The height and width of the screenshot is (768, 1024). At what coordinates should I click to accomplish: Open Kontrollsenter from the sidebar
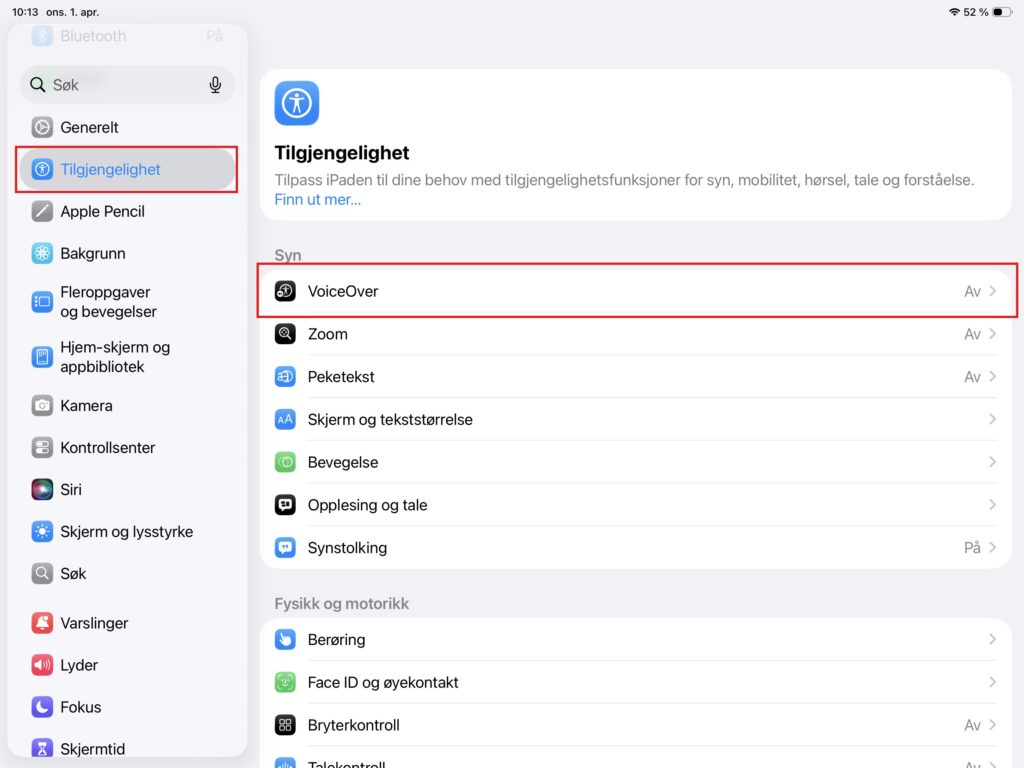click(x=127, y=447)
